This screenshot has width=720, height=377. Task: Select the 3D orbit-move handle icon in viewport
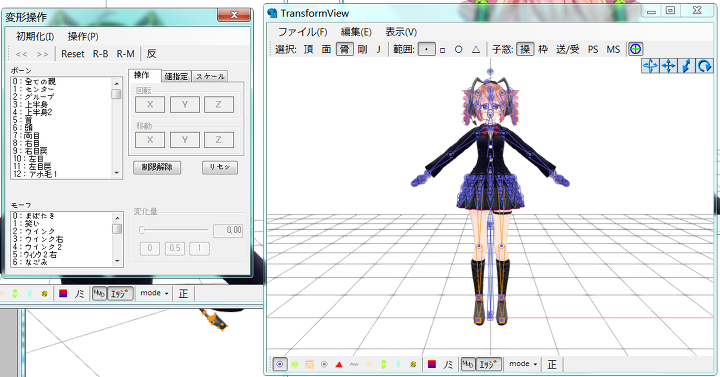(650, 66)
